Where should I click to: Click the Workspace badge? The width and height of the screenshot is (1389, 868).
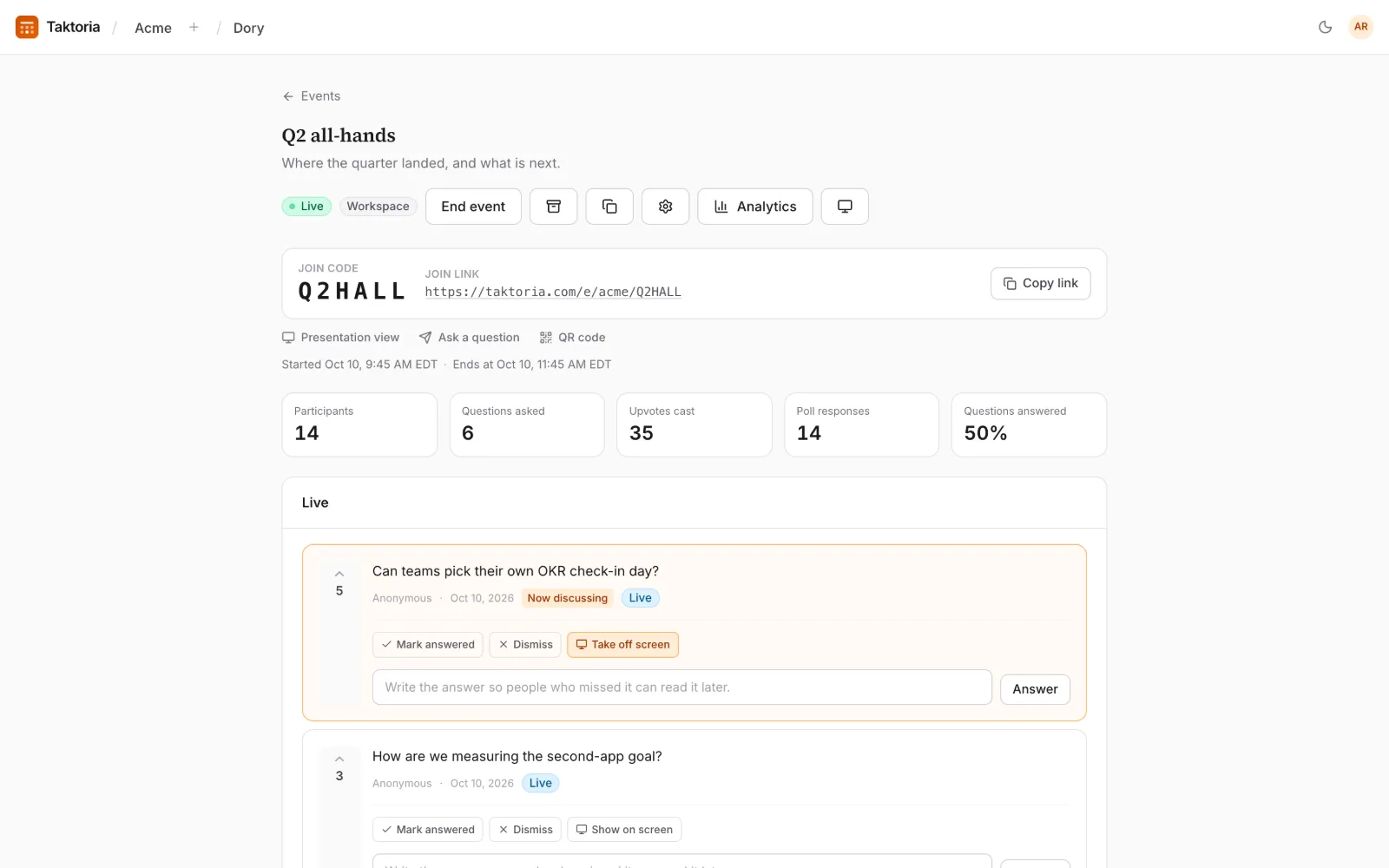click(378, 207)
